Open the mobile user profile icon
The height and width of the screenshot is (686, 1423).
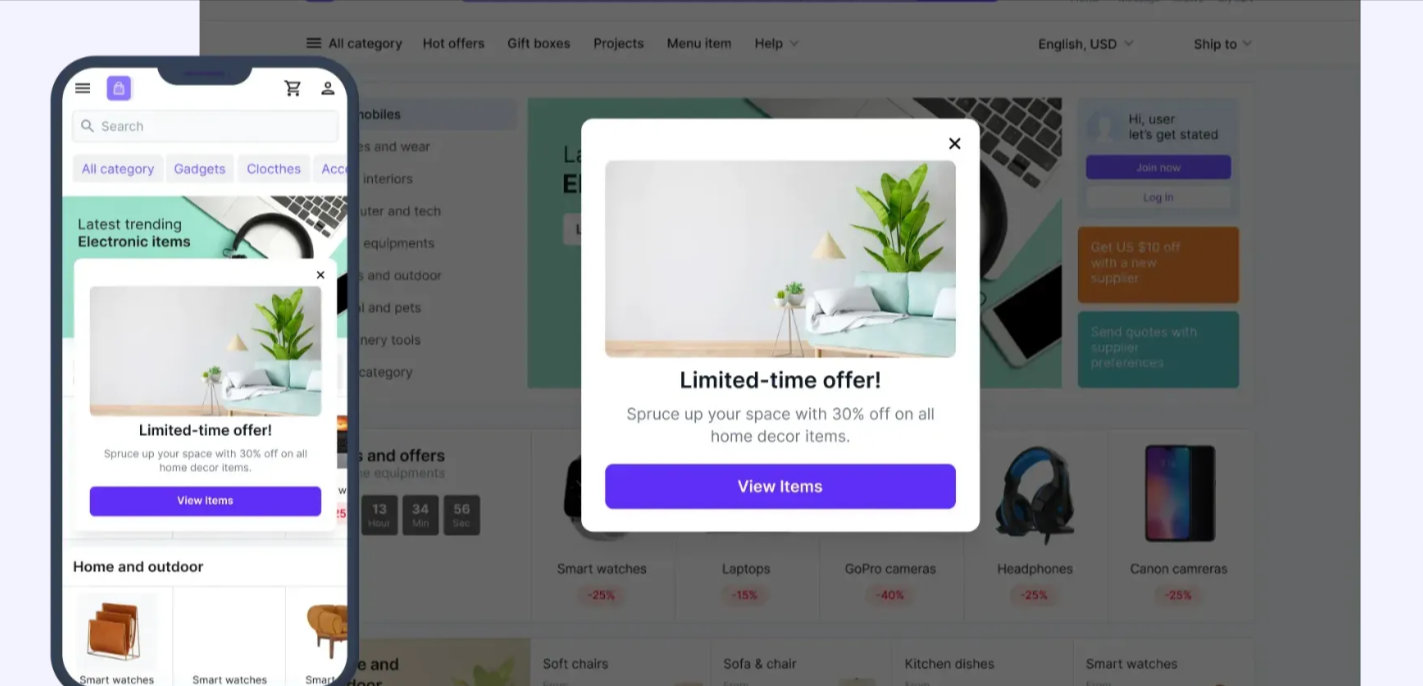click(327, 88)
